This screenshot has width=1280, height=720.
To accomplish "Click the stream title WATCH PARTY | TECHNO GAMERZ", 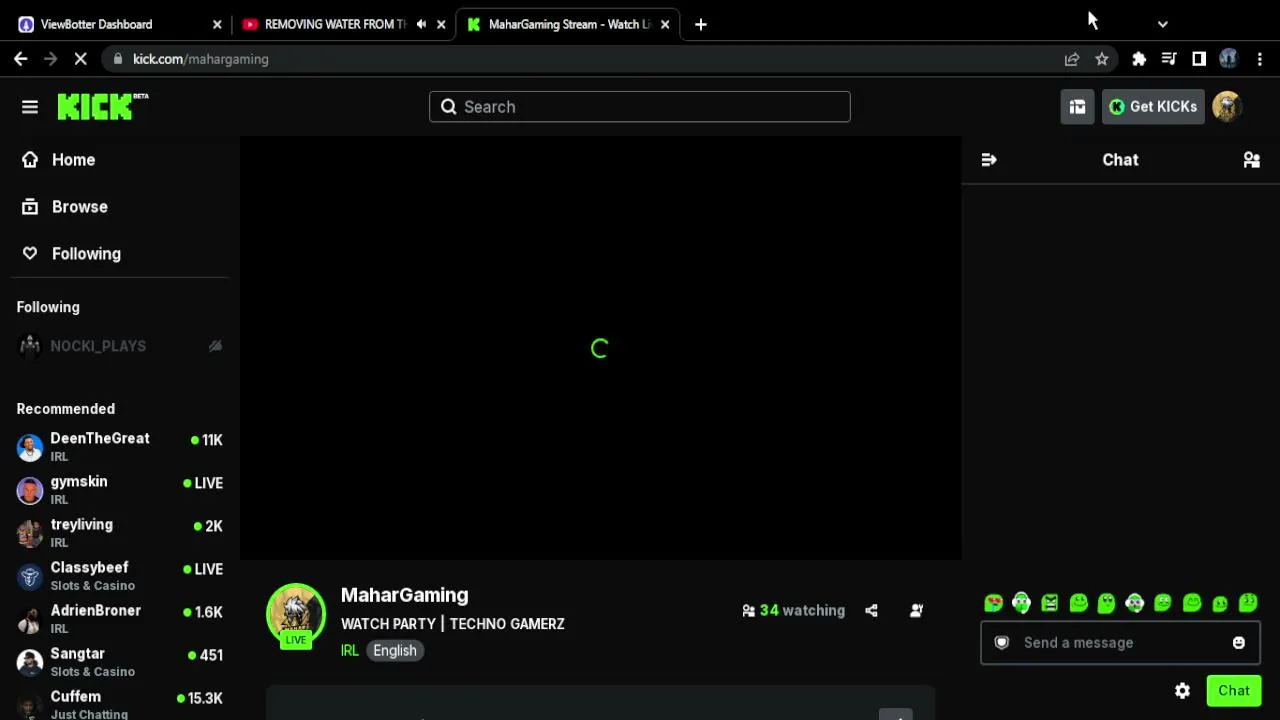I will 453,624.
